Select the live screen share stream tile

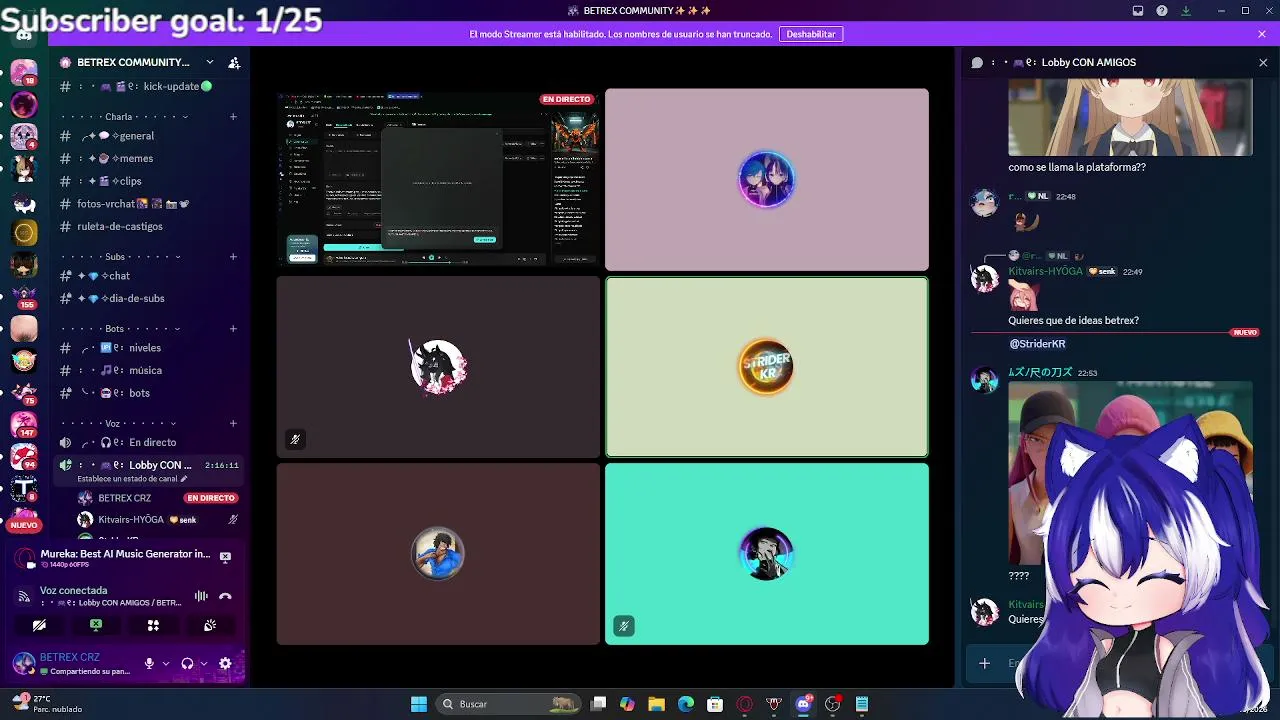(439, 179)
